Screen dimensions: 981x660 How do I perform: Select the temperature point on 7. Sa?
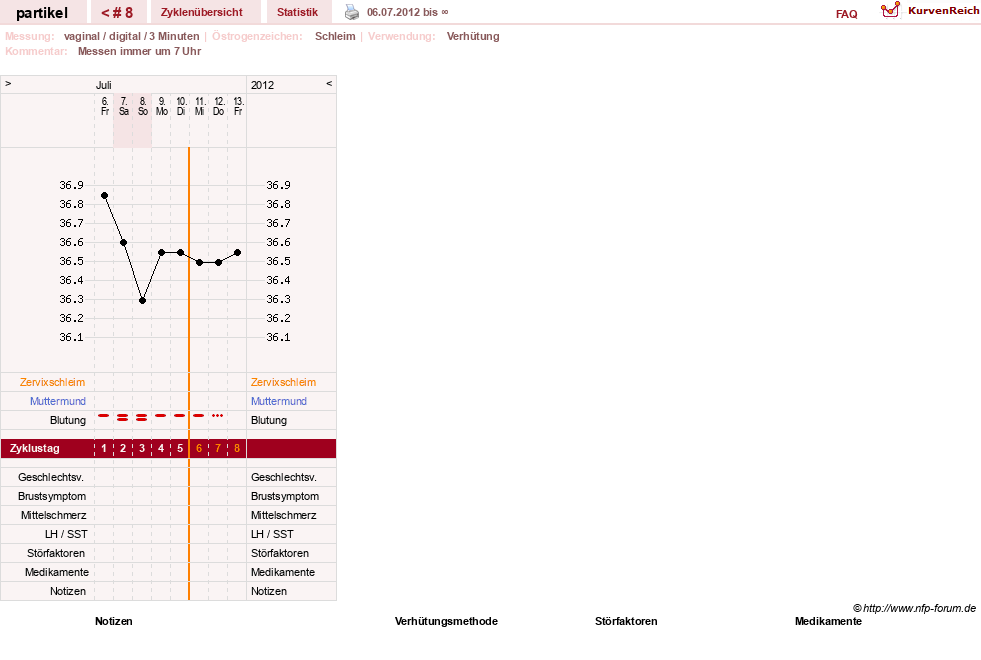pos(124,243)
